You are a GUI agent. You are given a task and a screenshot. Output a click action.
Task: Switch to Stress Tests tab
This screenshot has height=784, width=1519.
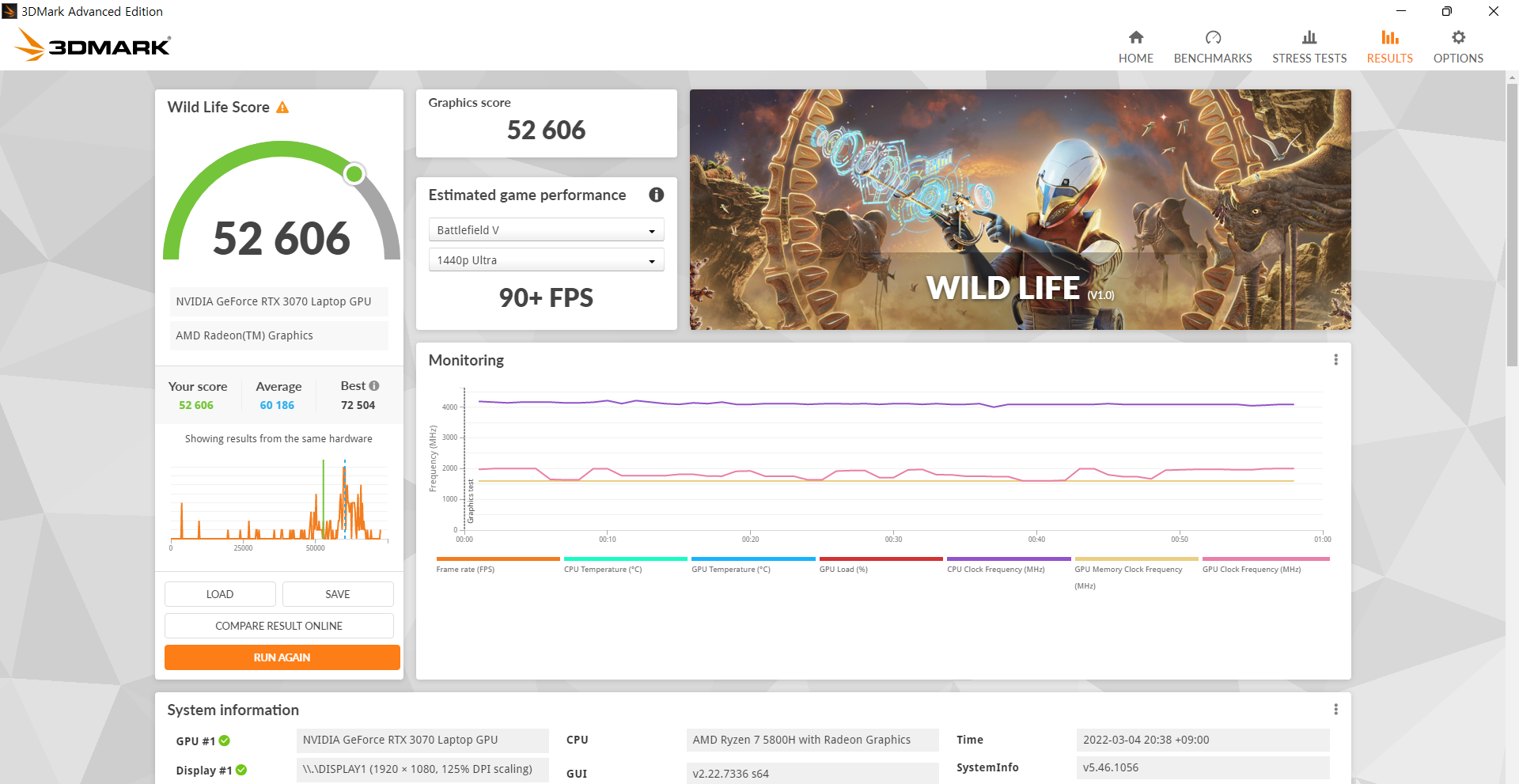click(1309, 47)
